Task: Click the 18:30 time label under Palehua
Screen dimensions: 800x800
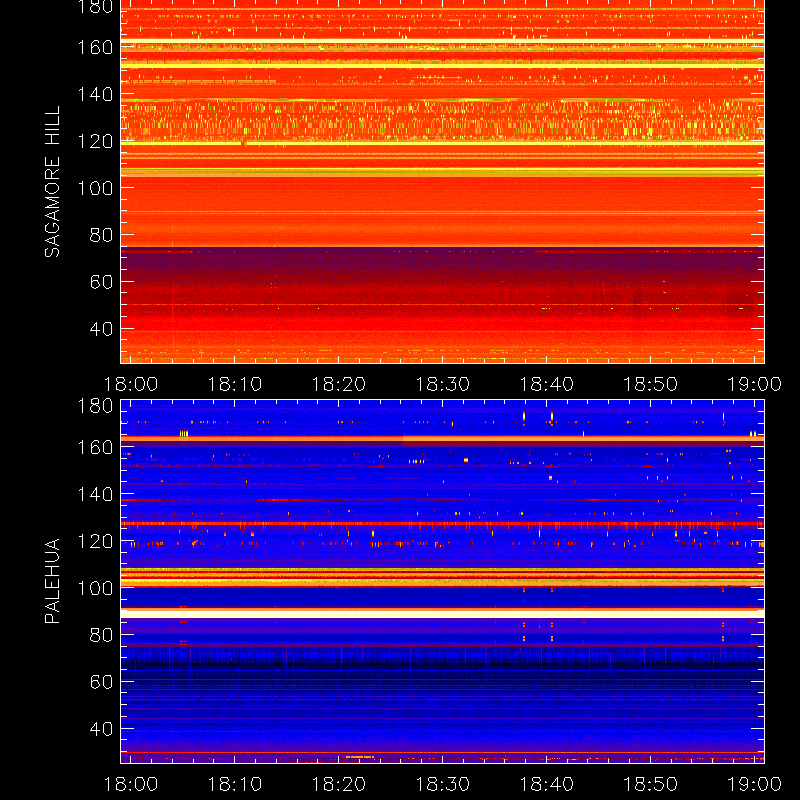Action: [x=443, y=784]
